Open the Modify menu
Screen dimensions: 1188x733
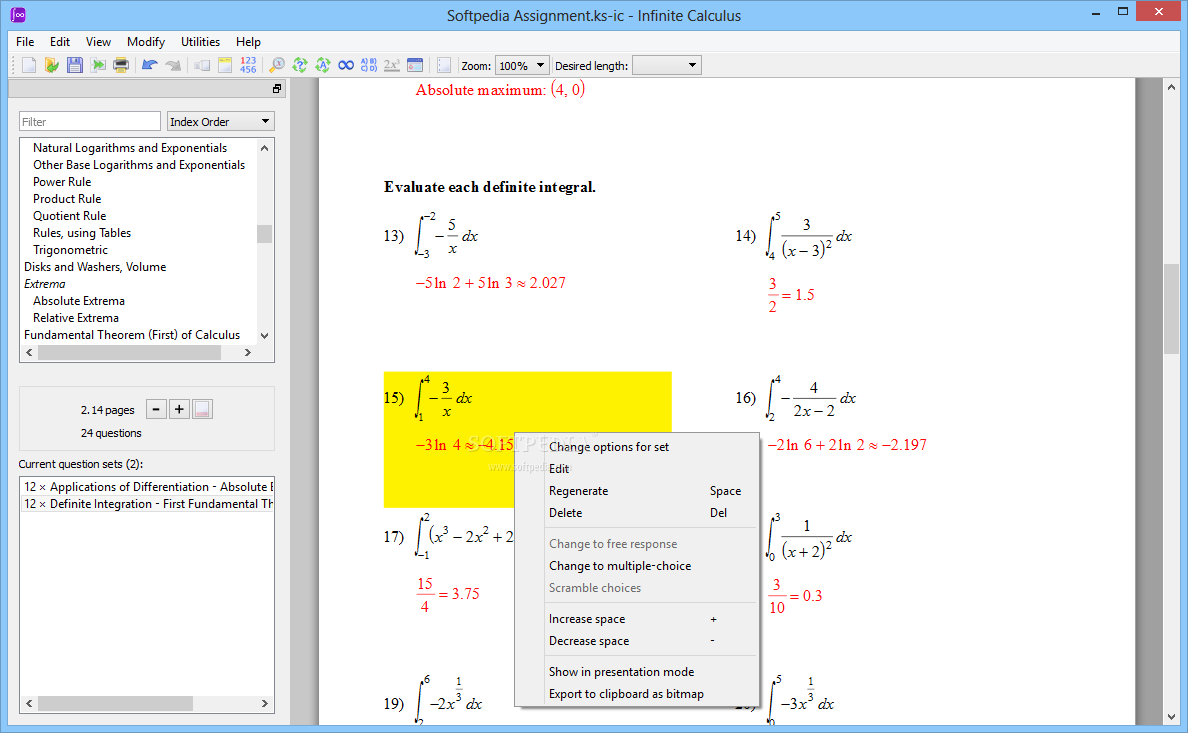145,42
